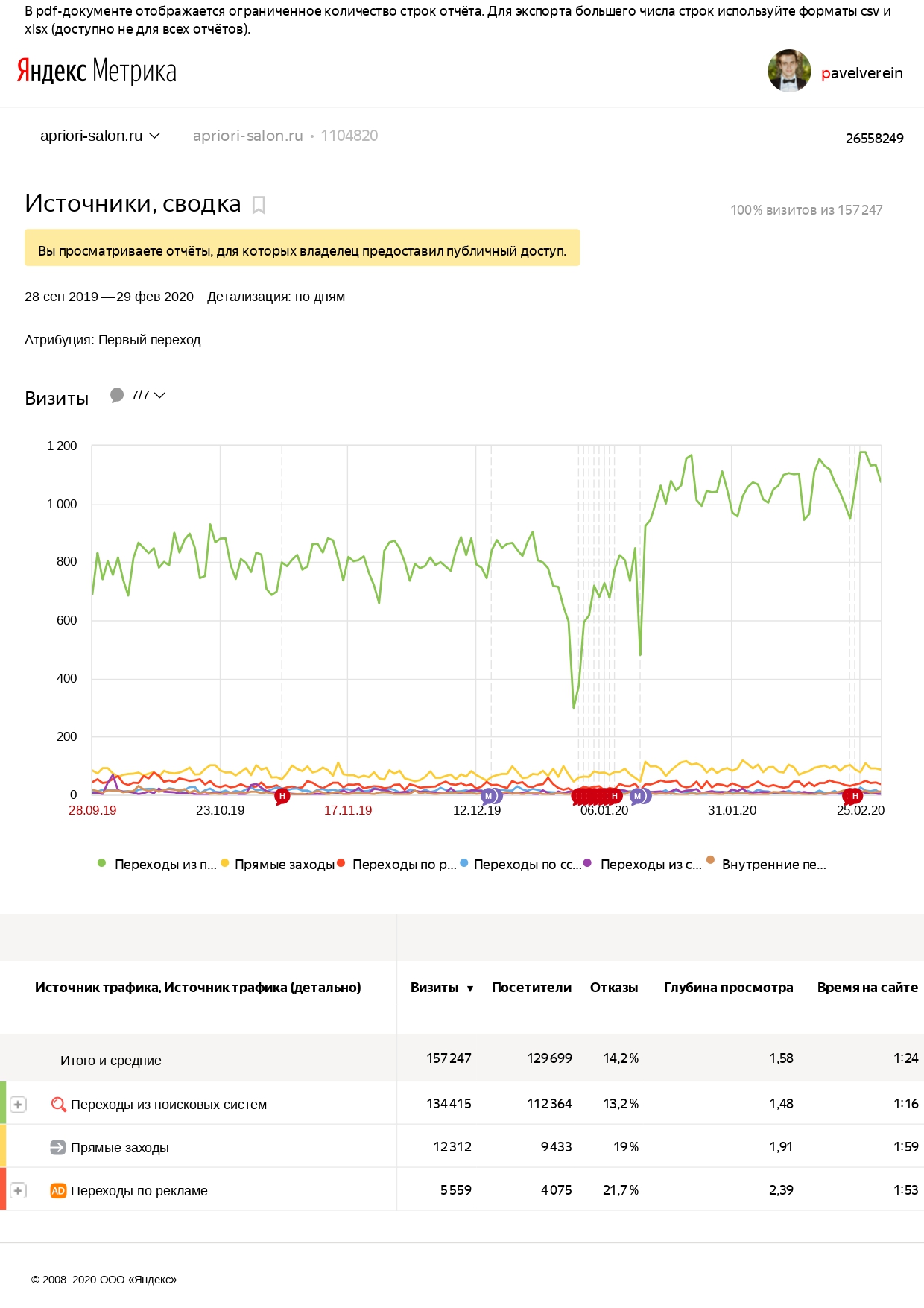924x1308 pixels.
Task: Expand the 'Переходы из поисковых систем' row
Action: pos(19,1104)
